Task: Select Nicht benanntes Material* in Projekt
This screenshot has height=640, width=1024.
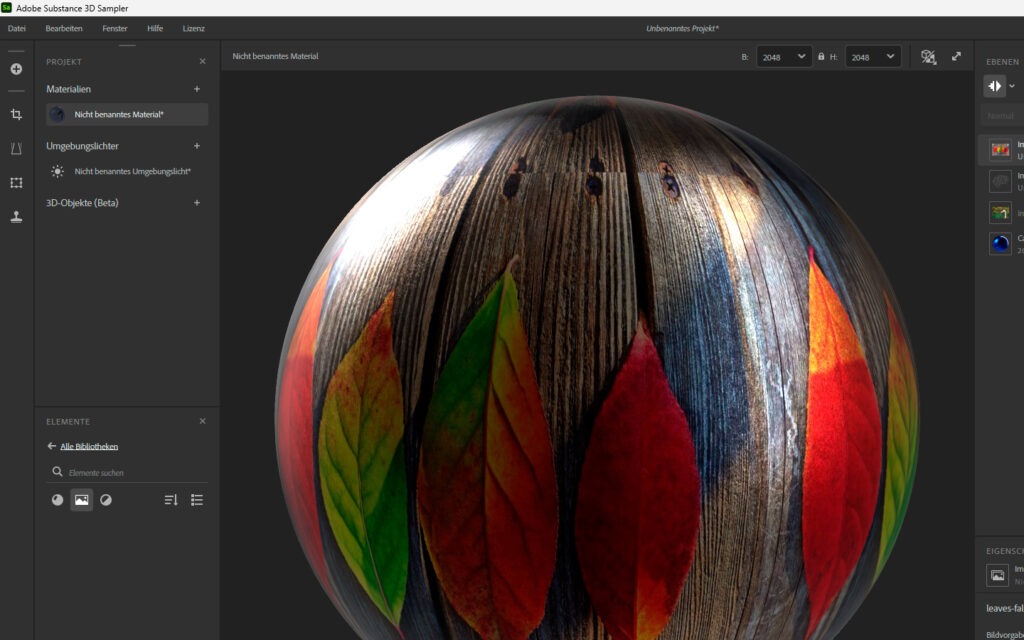Action: point(127,114)
